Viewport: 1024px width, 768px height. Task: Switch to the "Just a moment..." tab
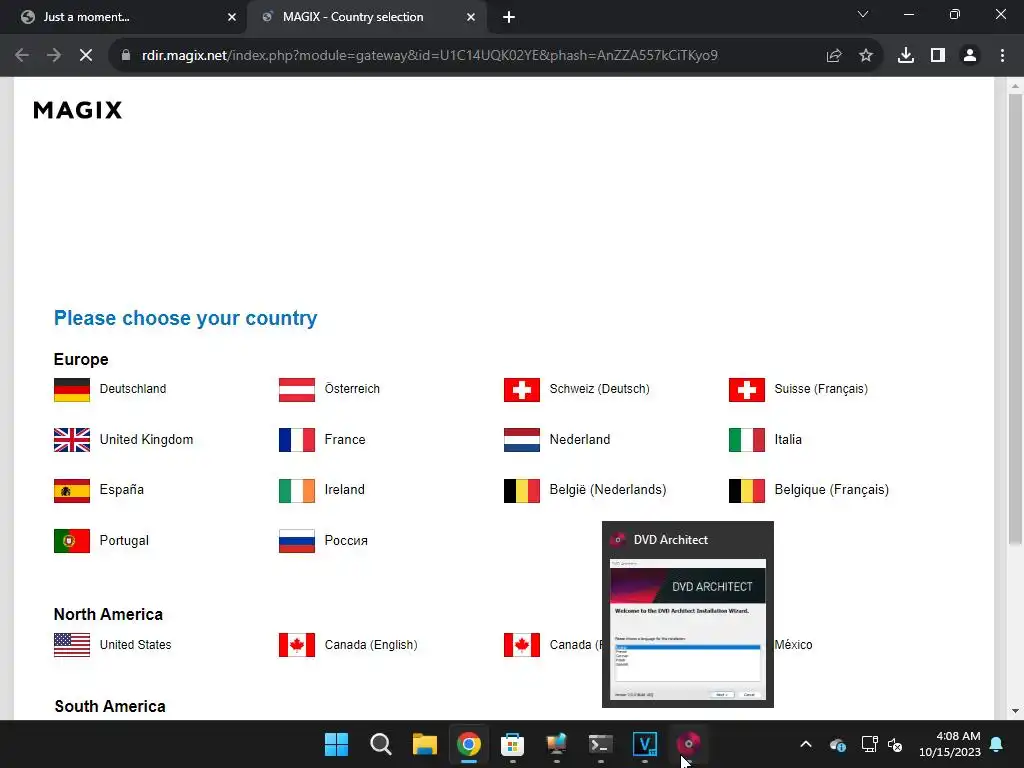tap(123, 17)
